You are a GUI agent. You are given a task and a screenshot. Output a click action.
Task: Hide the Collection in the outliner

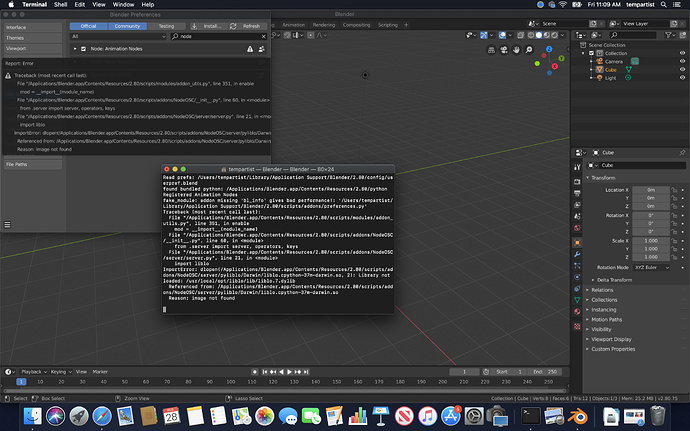[682, 53]
